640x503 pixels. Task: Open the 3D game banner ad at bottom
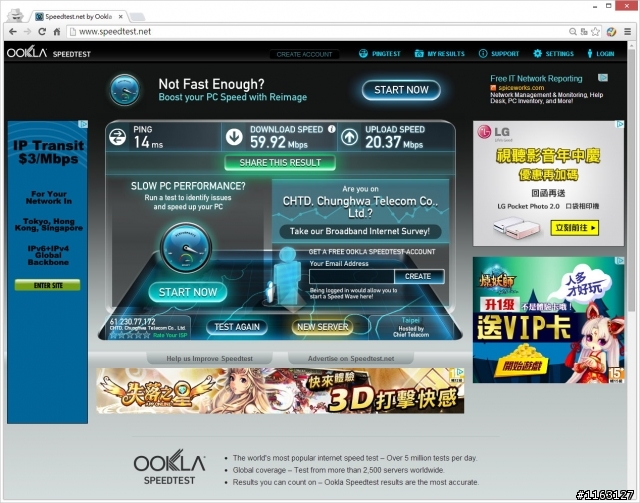coord(280,391)
